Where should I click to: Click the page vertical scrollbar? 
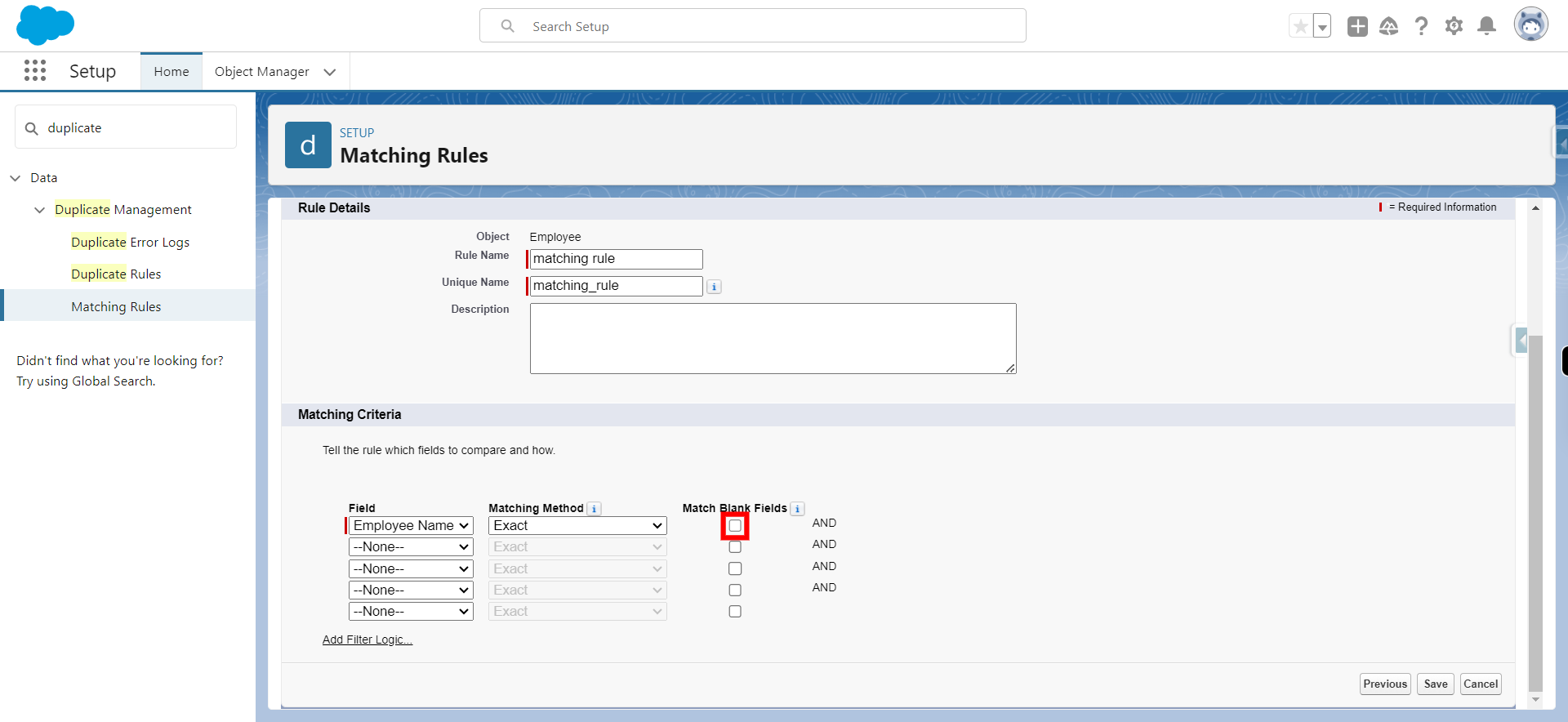pyautogui.click(x=1535, y=513)
